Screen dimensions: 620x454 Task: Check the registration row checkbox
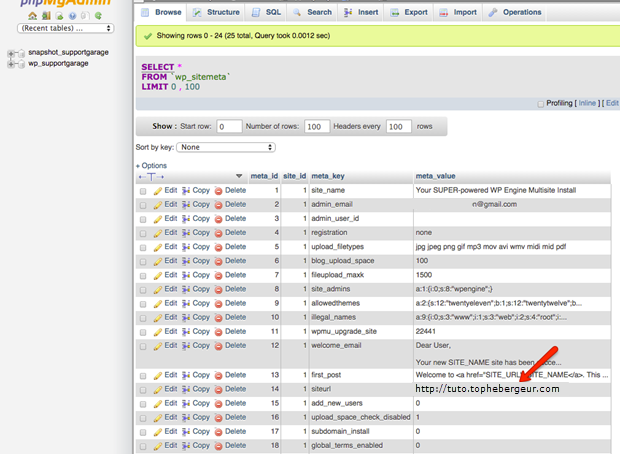tap(143, 233)
